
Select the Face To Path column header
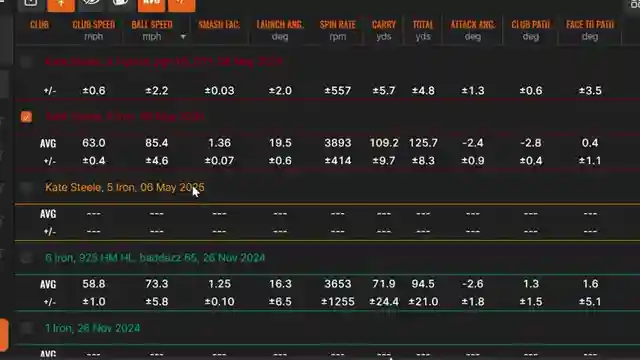click(x=590, y=30)
